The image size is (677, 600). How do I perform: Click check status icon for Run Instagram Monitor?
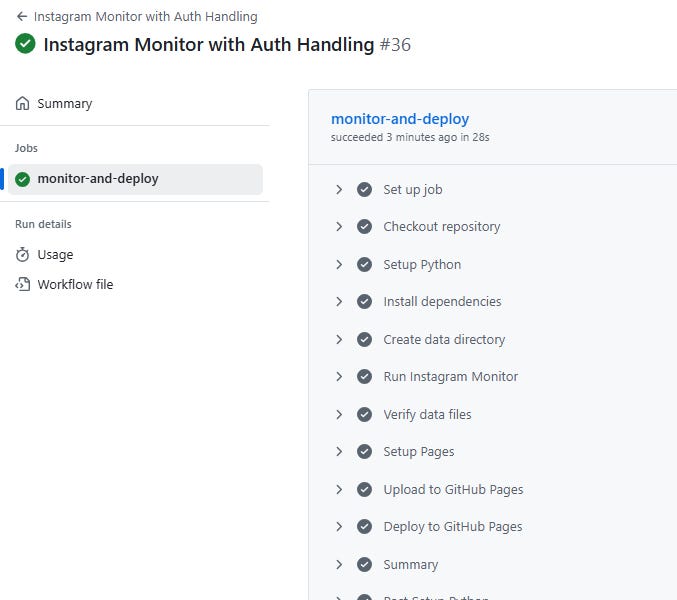click(x=364, y=377)
